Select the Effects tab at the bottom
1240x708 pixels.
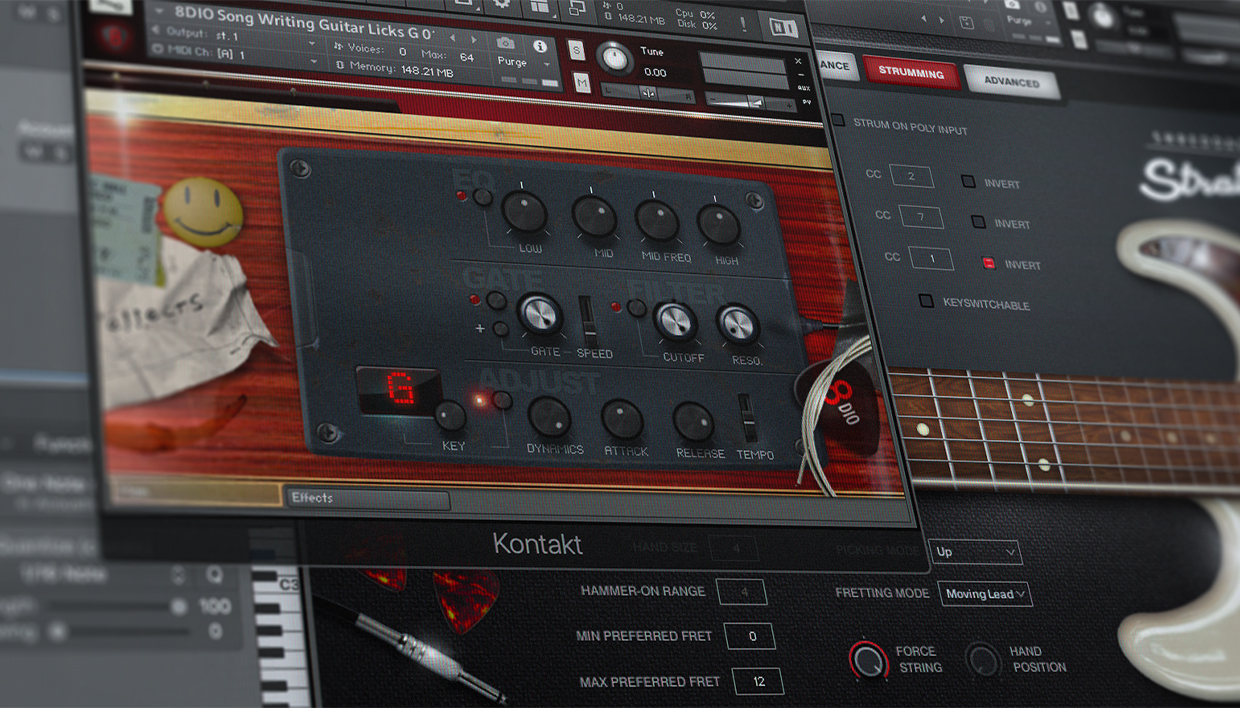coord(367,498)
